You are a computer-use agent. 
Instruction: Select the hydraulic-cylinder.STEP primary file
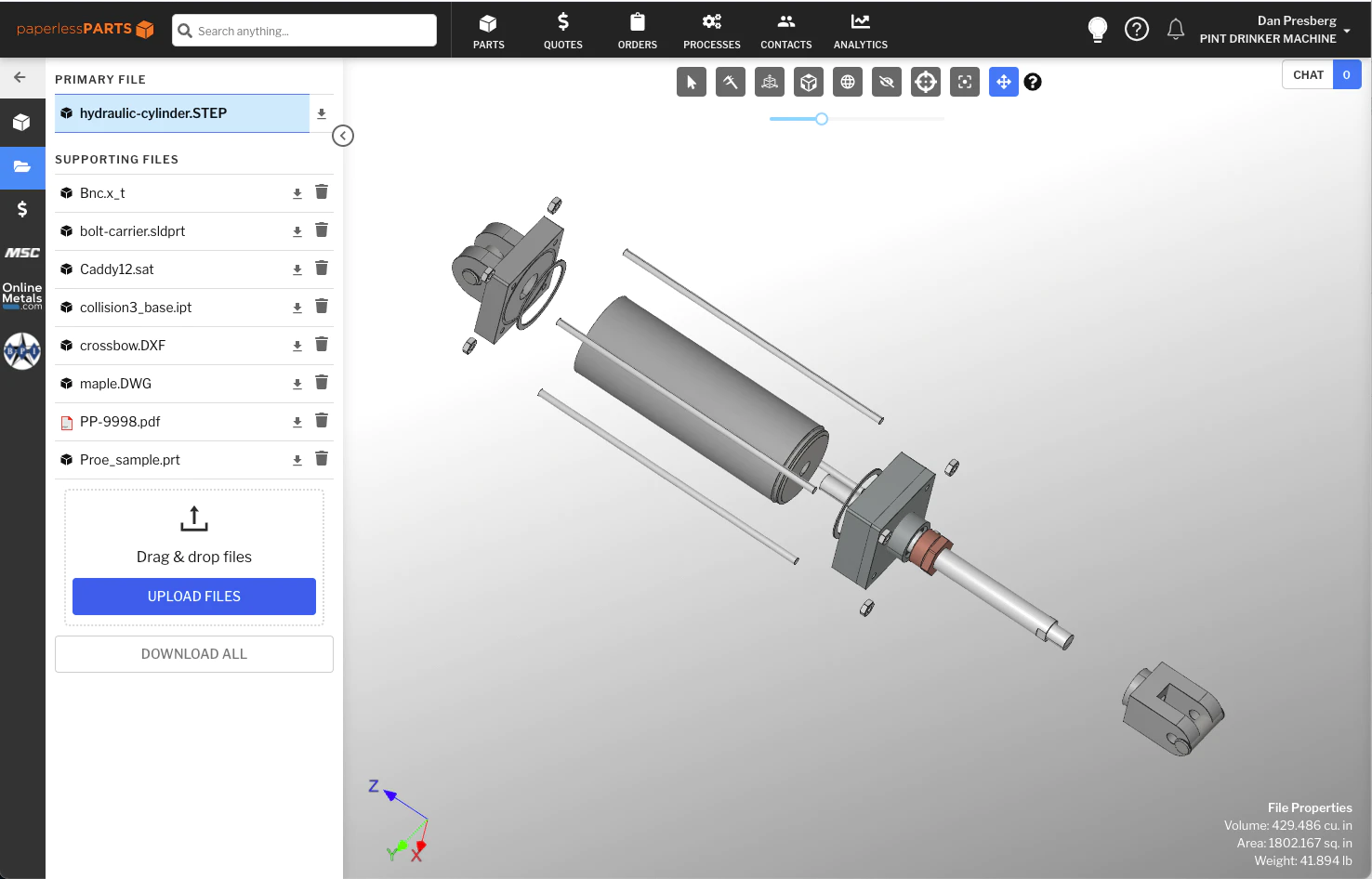(182, 113)
